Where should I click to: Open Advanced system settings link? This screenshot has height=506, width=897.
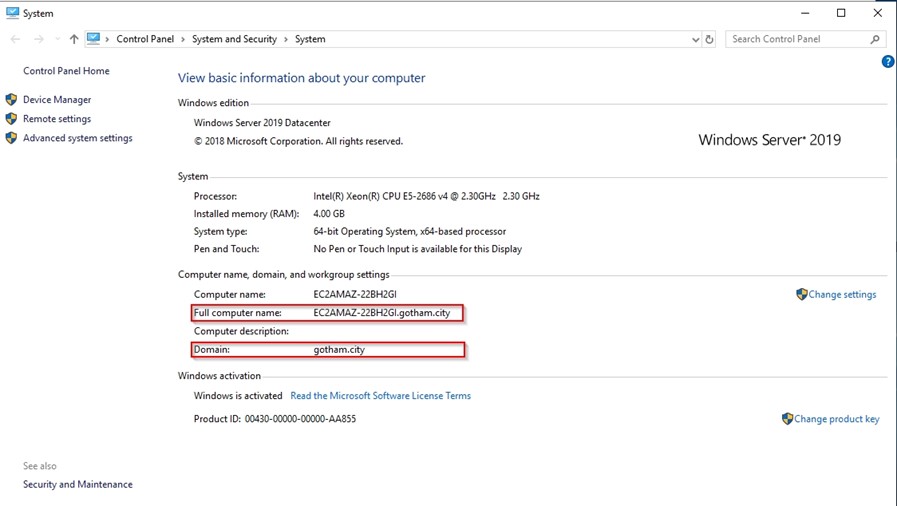77,138
